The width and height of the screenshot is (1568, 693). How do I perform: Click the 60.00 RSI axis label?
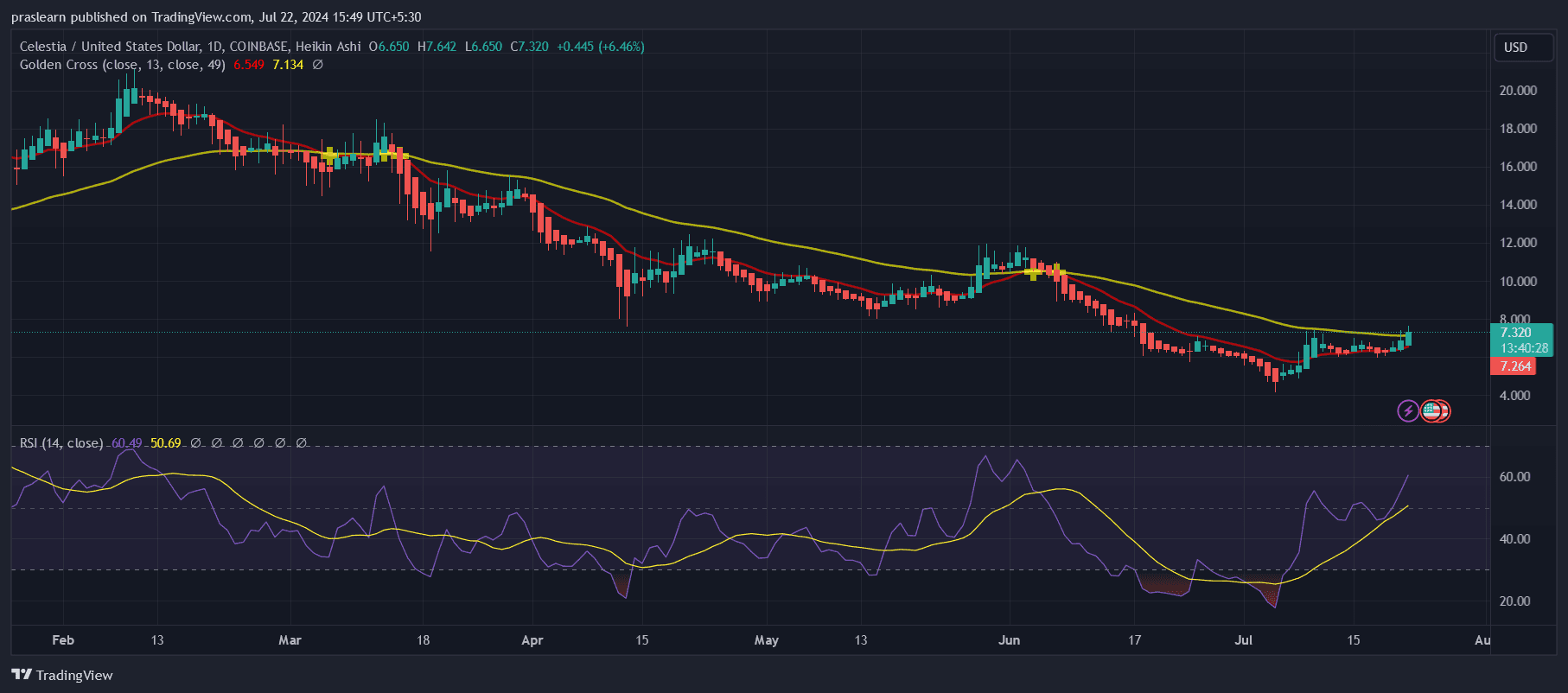pos(1514,477)
